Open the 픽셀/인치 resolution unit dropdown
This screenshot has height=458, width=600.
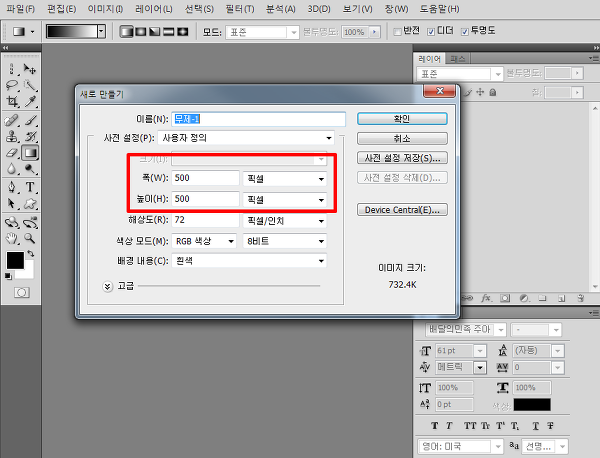click(285, 221)
